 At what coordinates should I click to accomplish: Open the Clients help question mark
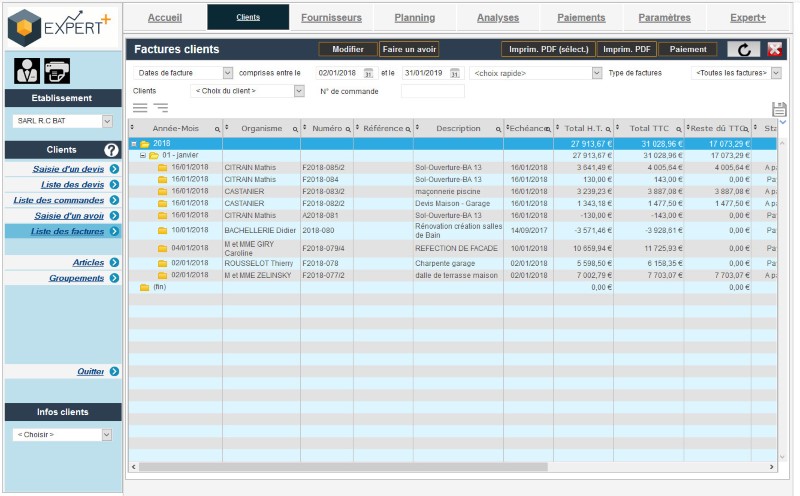[111, 150]
